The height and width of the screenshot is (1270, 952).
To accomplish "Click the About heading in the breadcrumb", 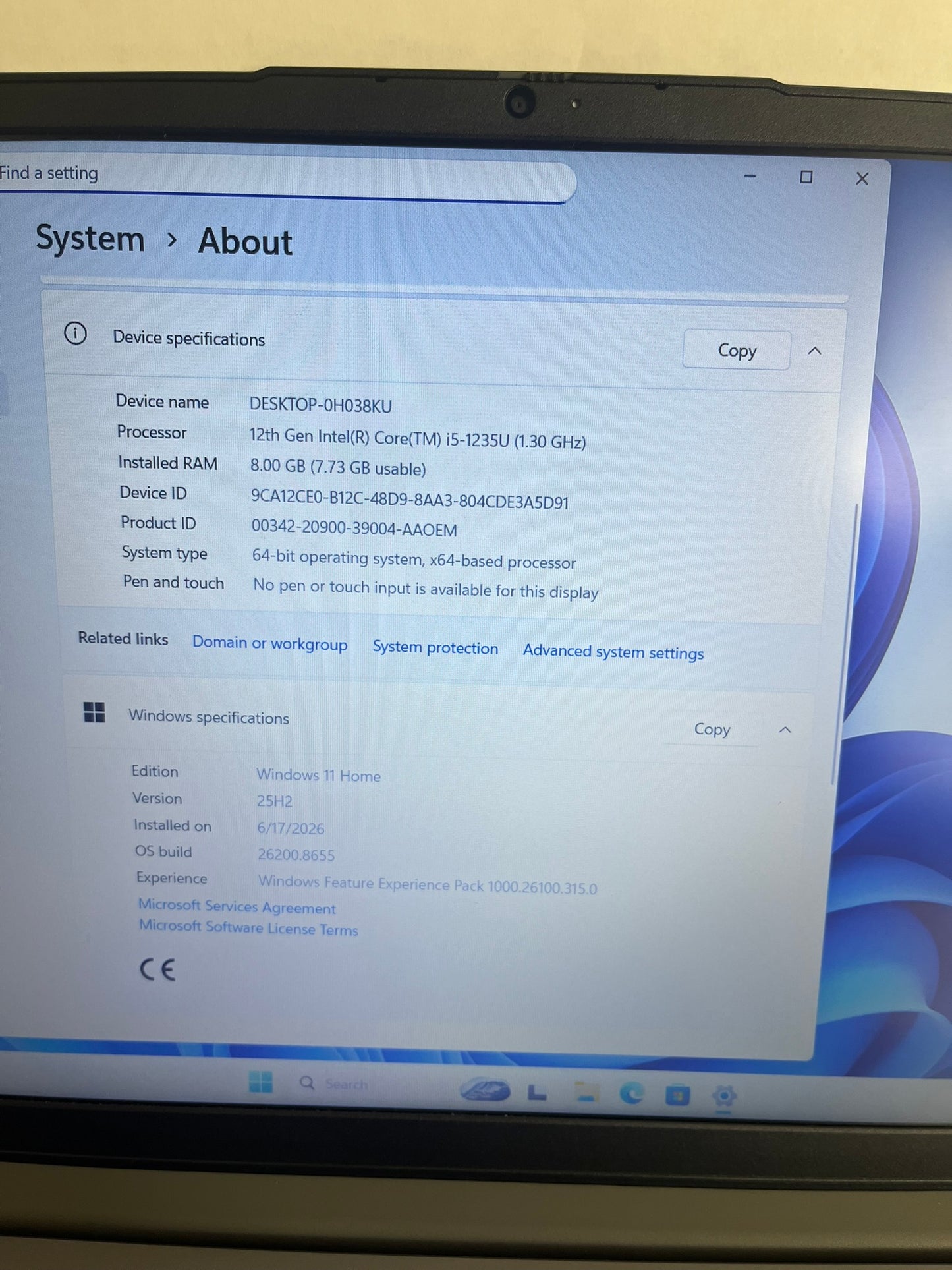I will pos(245,241).
